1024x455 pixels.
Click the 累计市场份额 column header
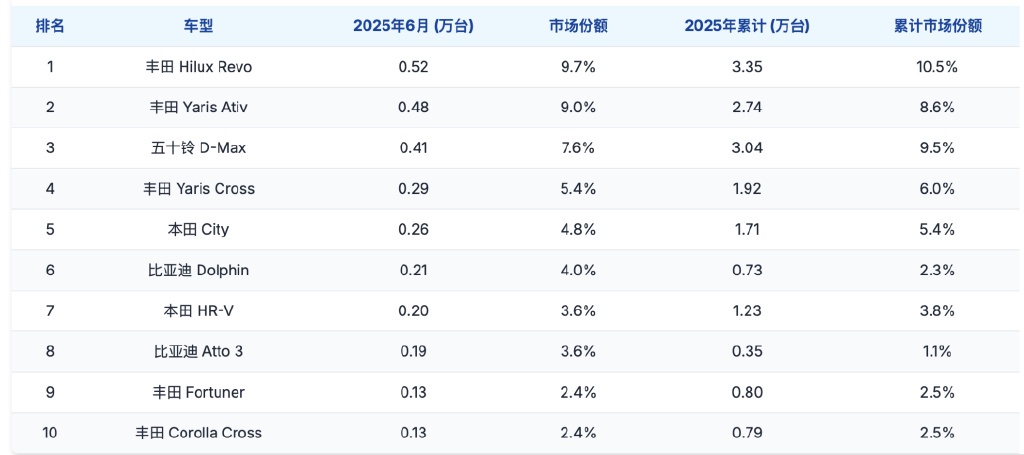(938, 27)
